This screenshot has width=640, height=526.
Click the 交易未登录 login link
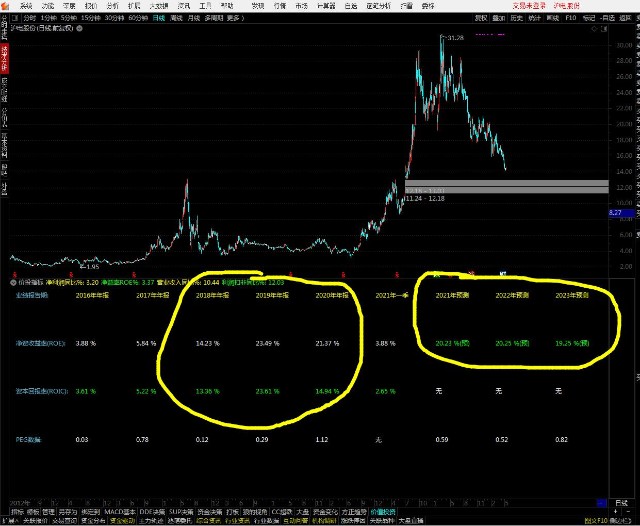point(533,5)
